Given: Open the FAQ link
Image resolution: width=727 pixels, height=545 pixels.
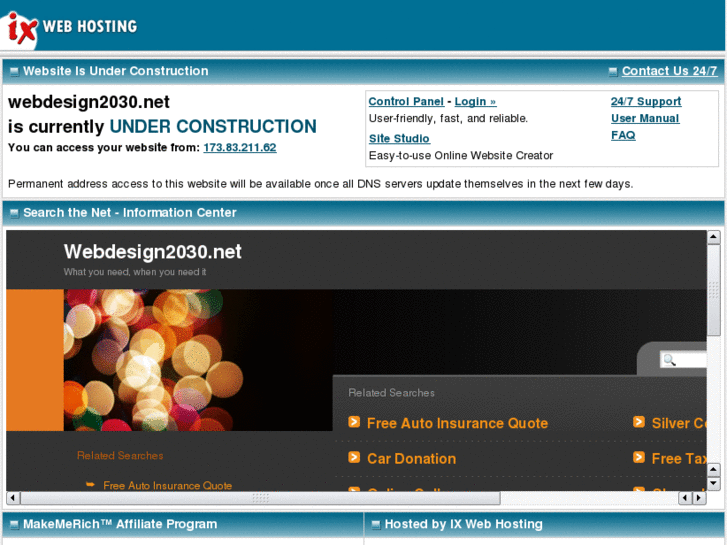Looking at the screenshot, I should 623,135.
